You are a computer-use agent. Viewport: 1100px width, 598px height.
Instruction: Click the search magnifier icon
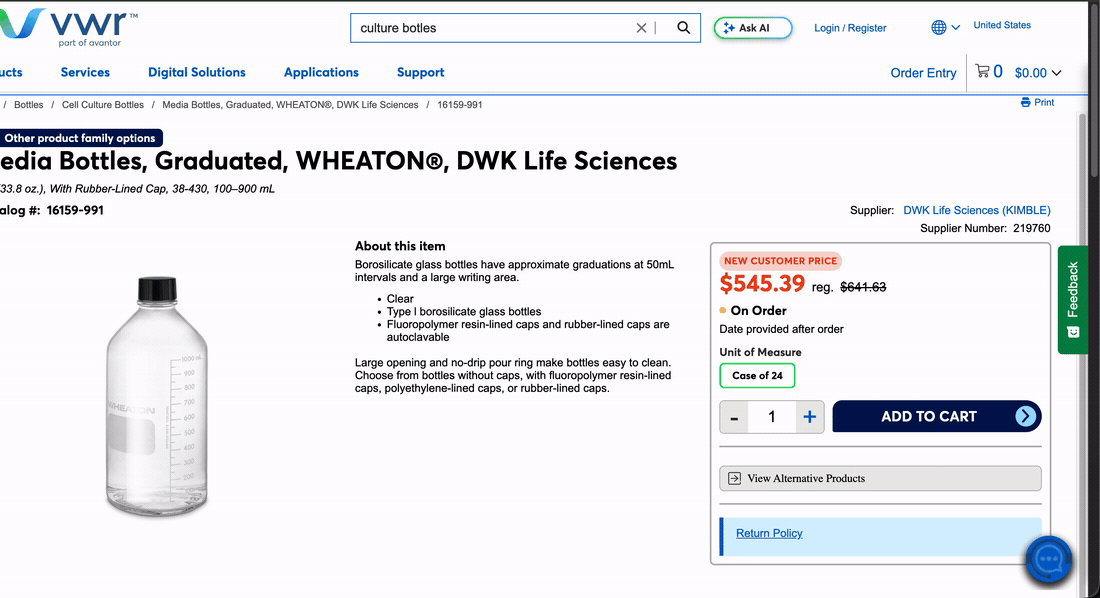(683, 28)
